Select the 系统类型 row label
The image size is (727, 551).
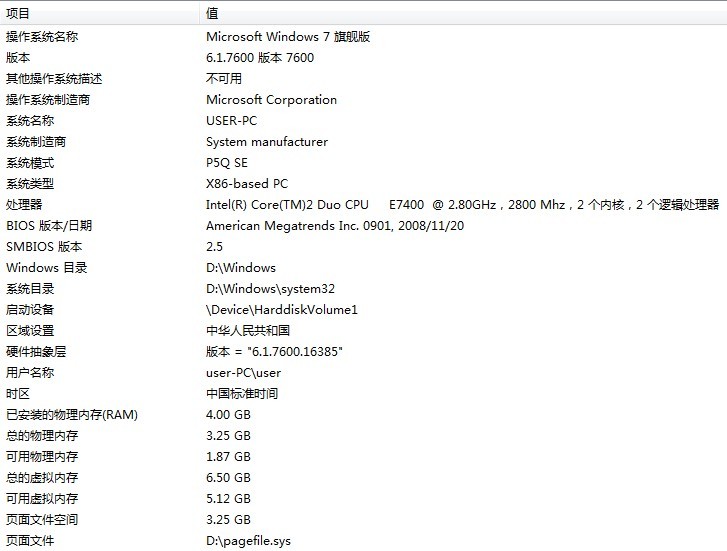30,184
